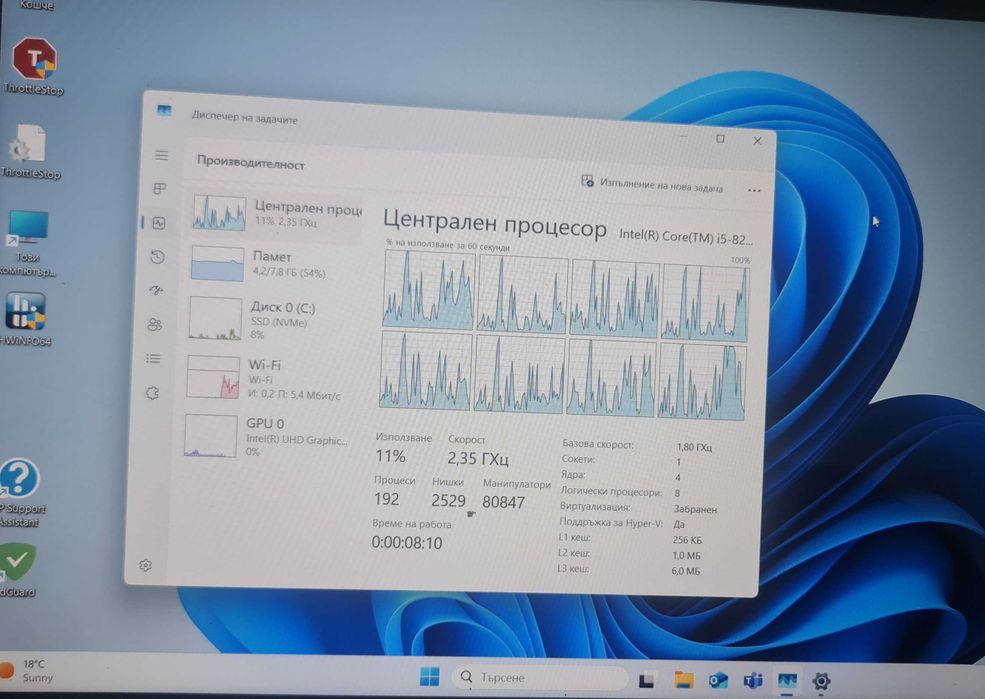The height and width of the screenshot is (699, 985).
Task: Open 'Този компютър' desktop shortcut
Action: tap(27, 243)
